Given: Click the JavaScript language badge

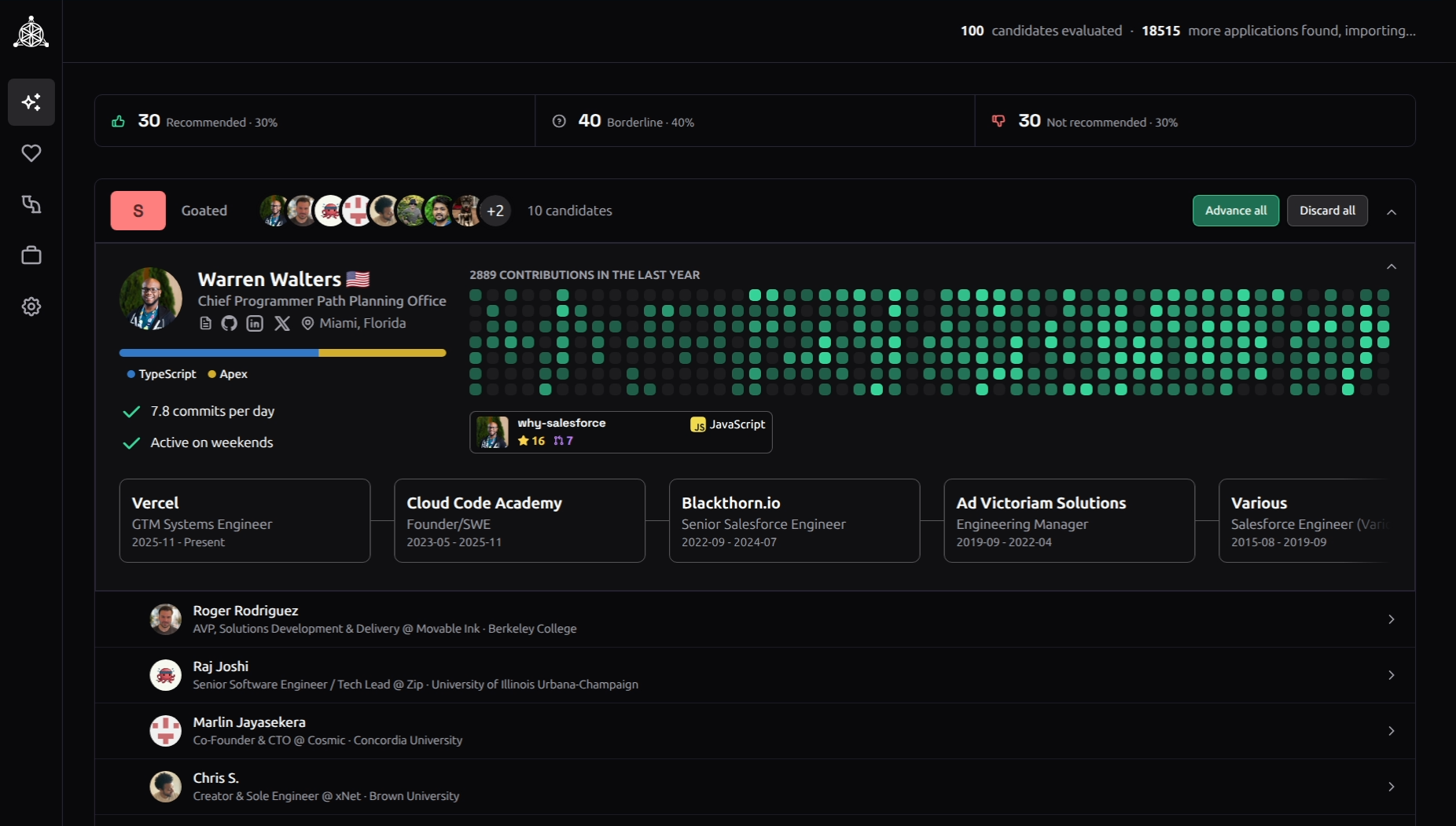Looking at the screenshot, I should 728,424.
